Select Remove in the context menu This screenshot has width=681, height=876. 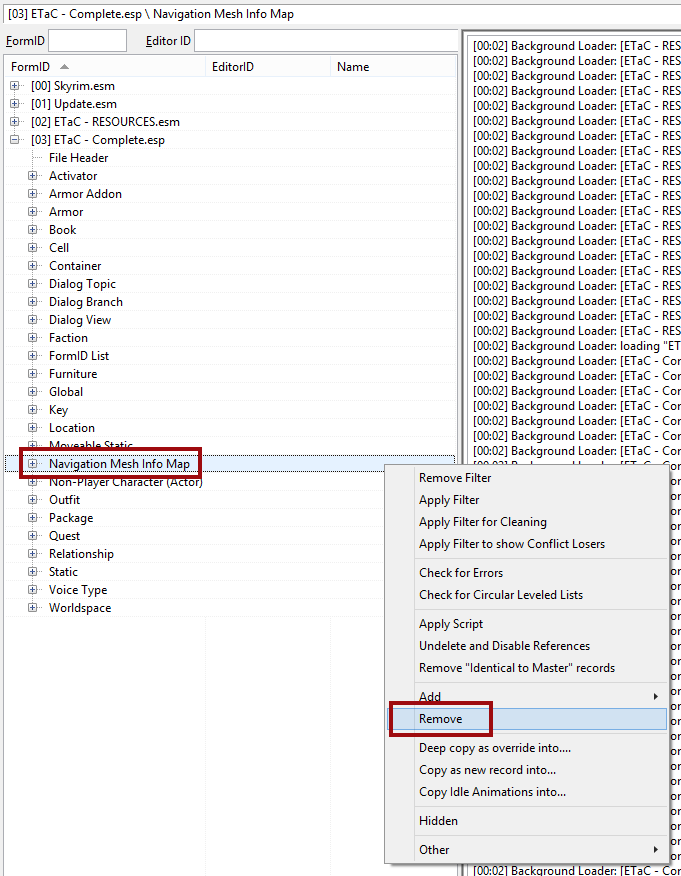[440, 719]
